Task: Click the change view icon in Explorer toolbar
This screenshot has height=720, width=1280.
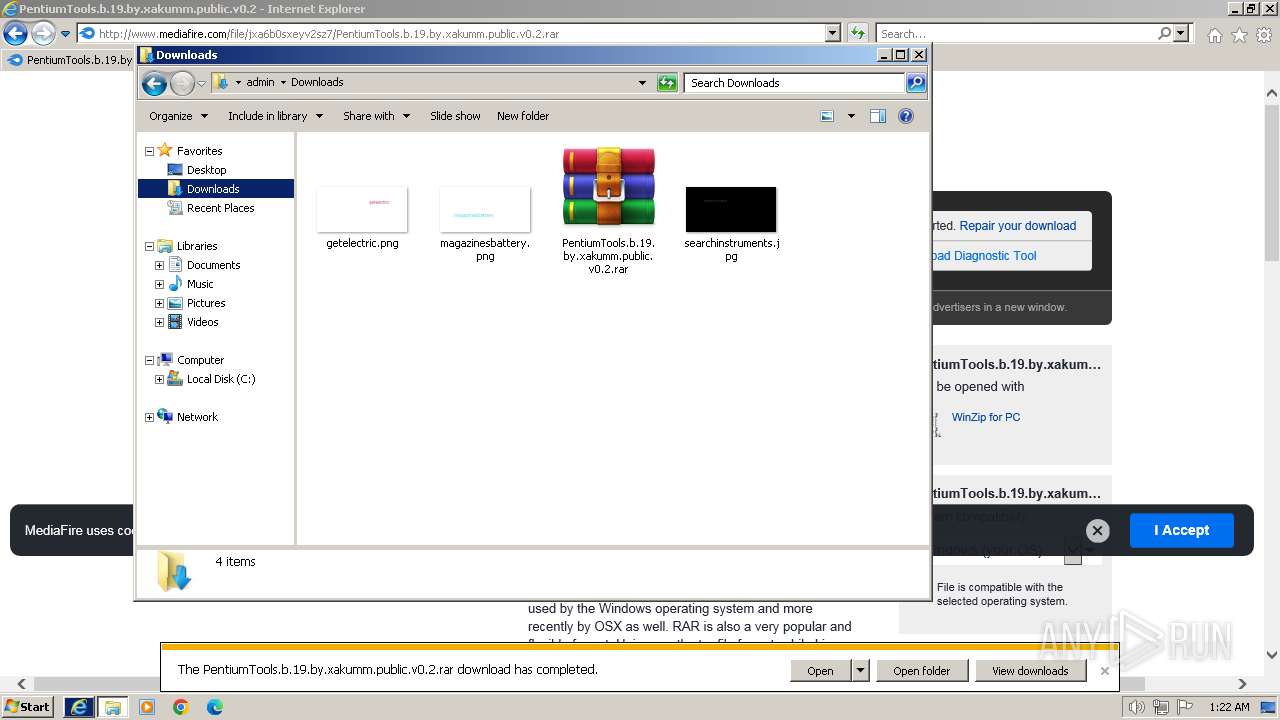Action: [827, 116]
